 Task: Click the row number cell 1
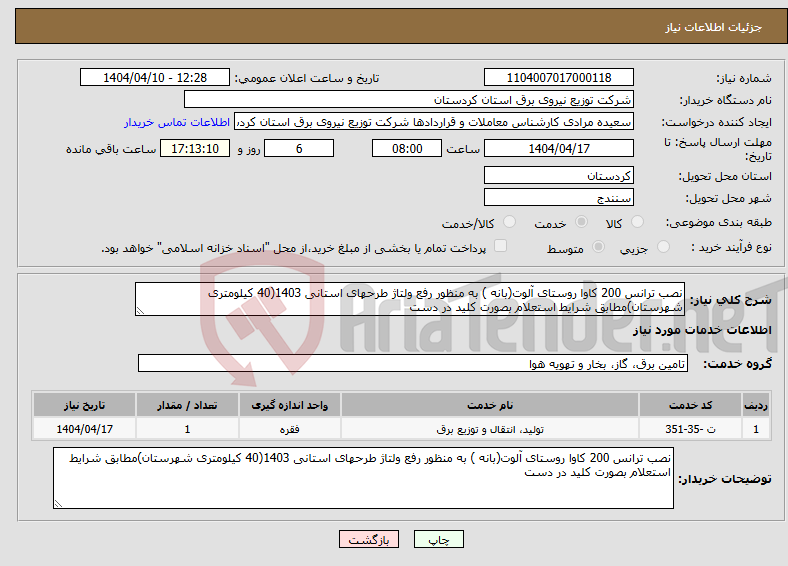pyautogui.click(x=756, y=429)
